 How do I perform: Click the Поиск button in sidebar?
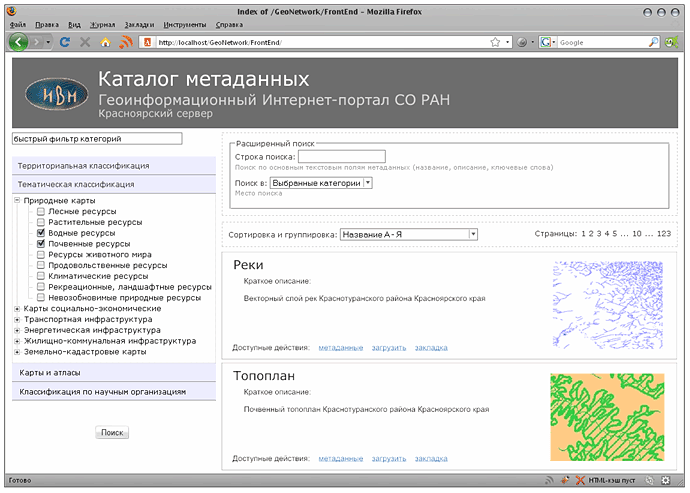coord(112,433)
